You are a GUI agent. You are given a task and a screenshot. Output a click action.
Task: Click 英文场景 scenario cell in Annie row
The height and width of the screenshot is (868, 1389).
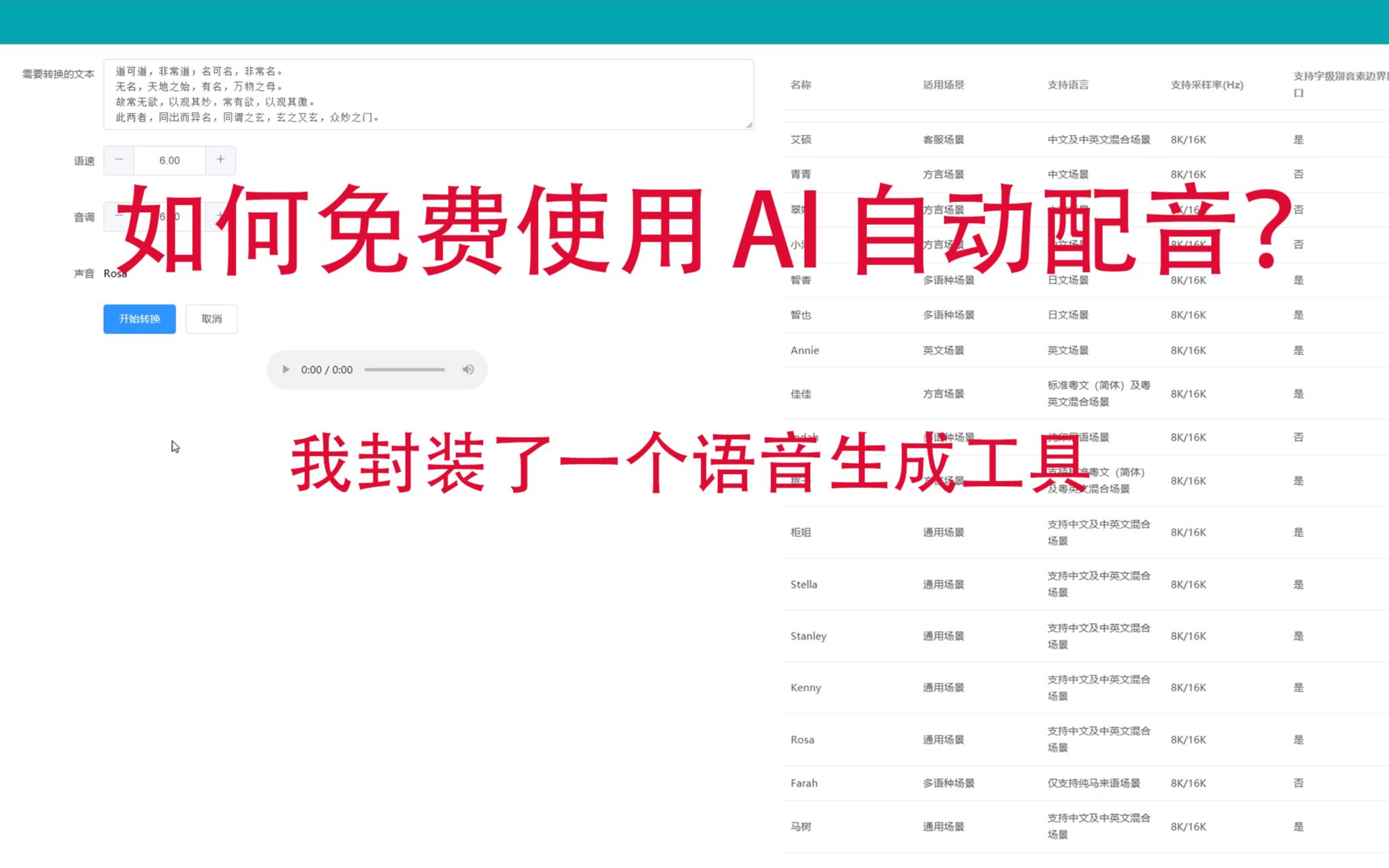943,350
